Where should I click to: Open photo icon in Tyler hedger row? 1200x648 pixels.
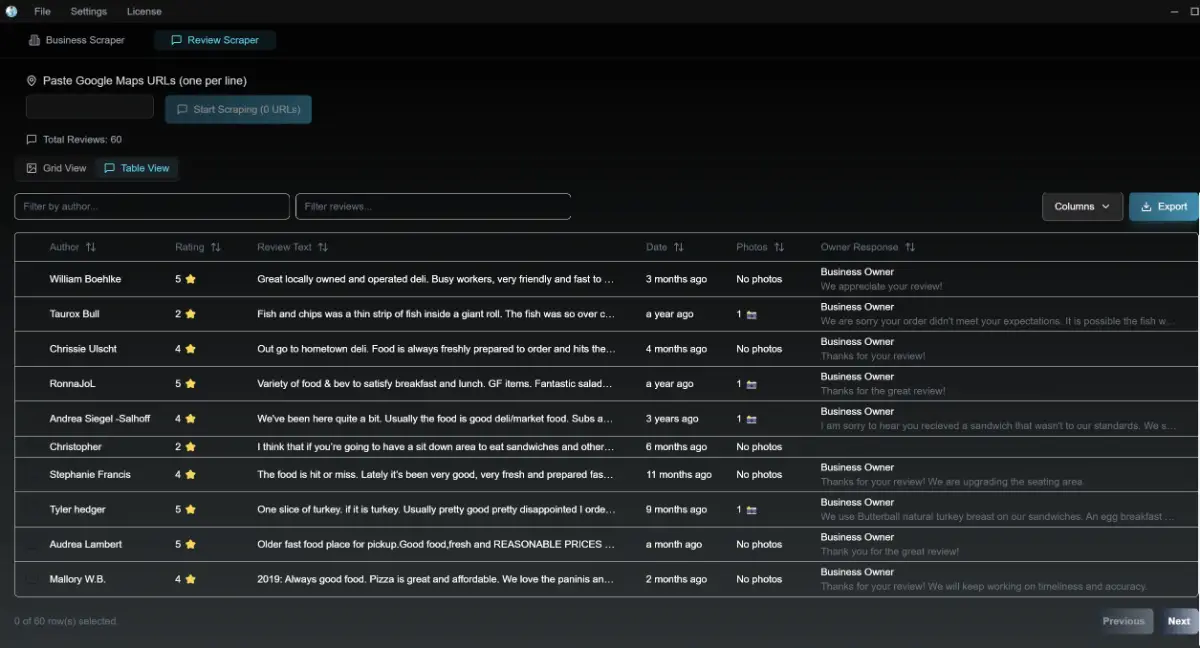(x=751, y=510)
